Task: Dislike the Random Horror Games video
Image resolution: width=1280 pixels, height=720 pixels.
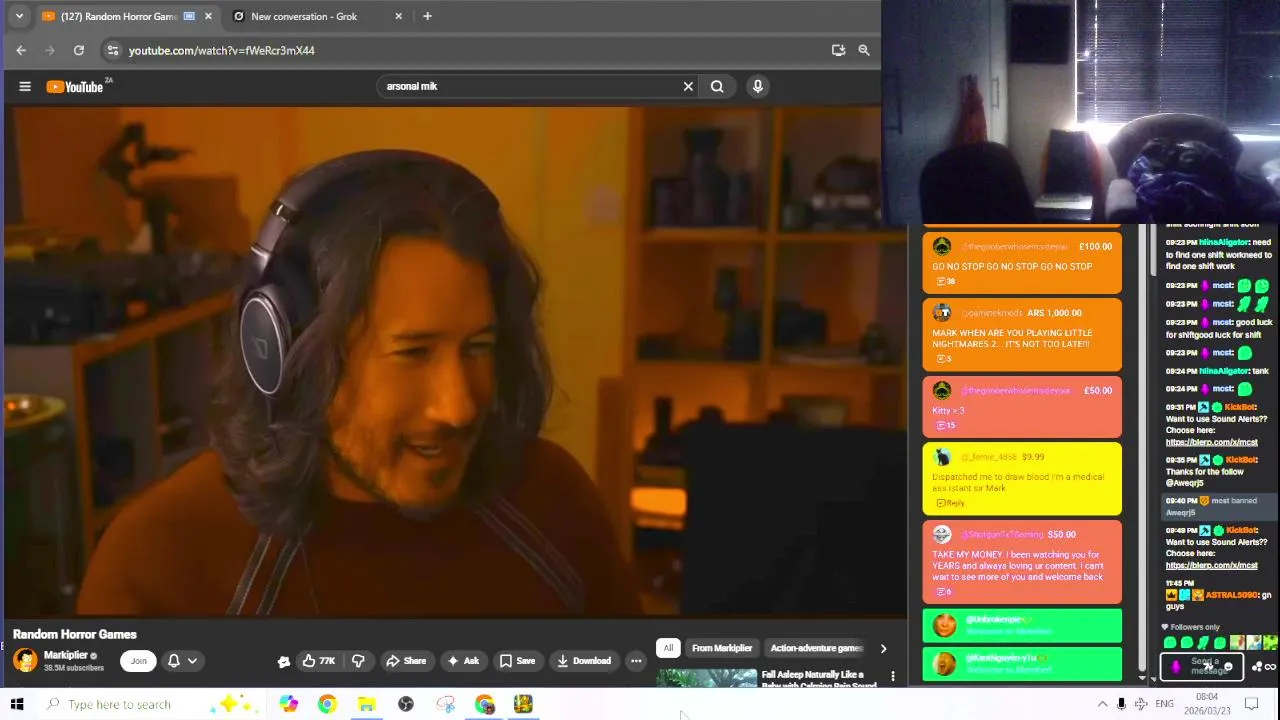Action: coord(358,661)
